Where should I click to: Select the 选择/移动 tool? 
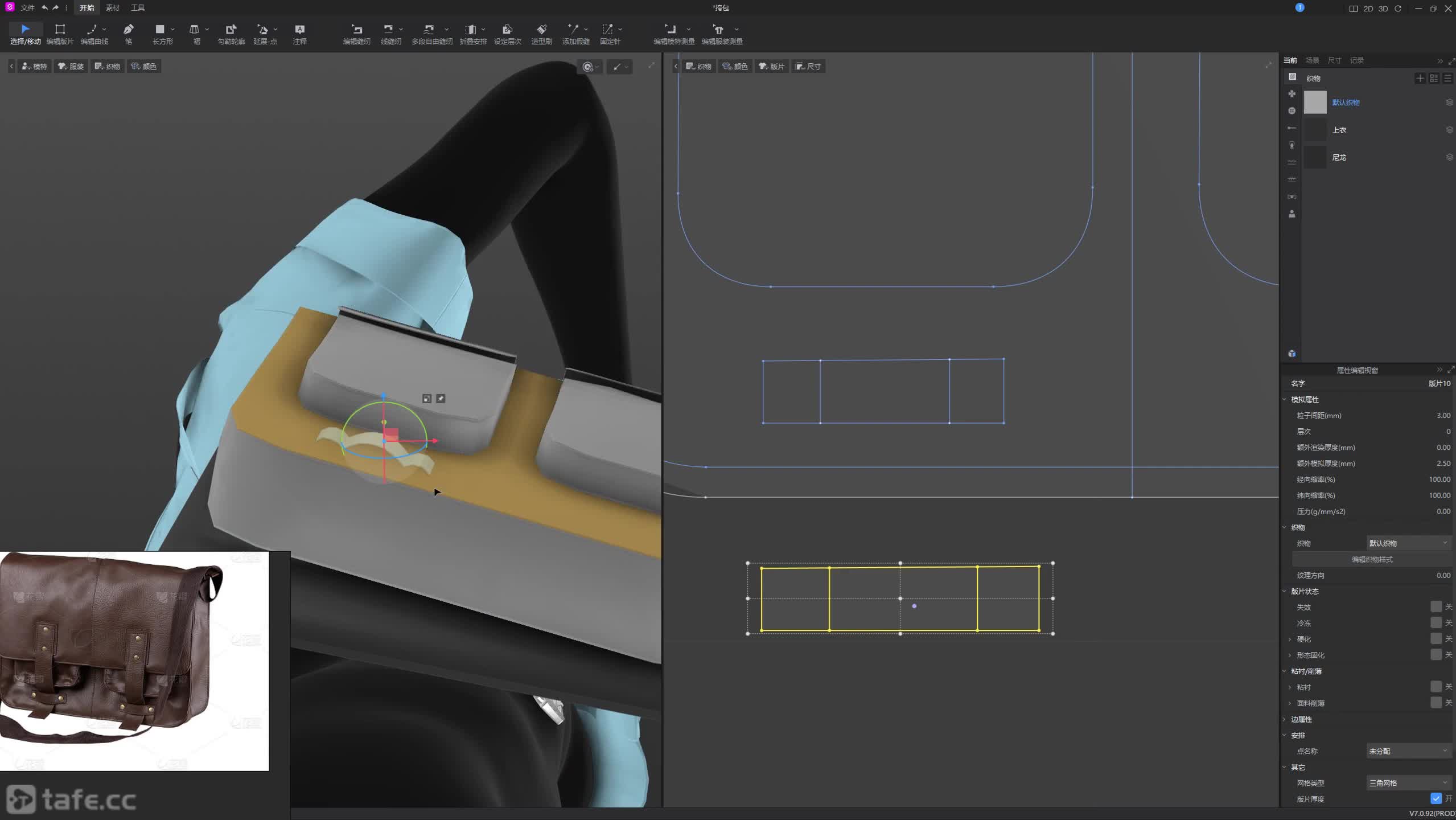click(x=25, y=34)
